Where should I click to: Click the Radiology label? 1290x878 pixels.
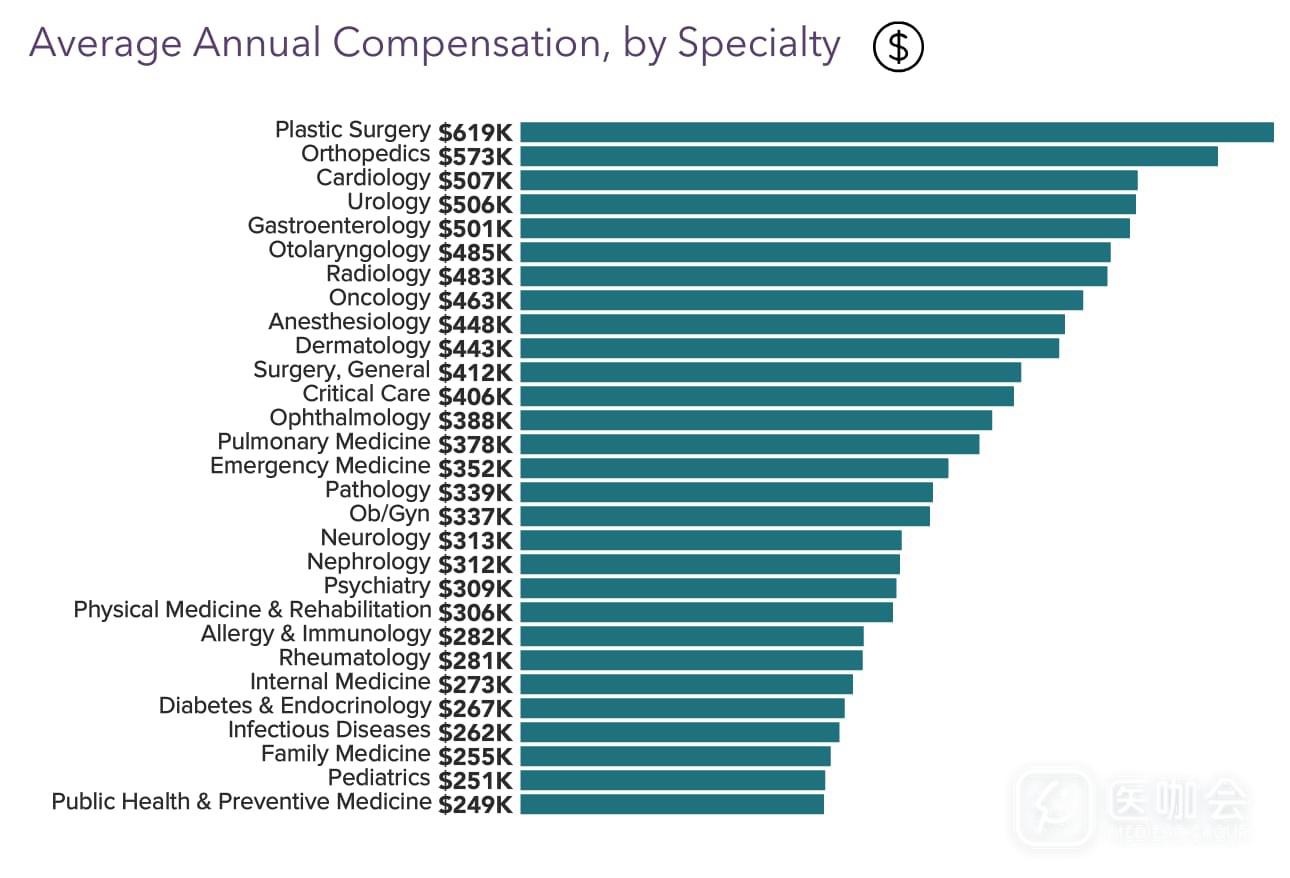point(378,274)
